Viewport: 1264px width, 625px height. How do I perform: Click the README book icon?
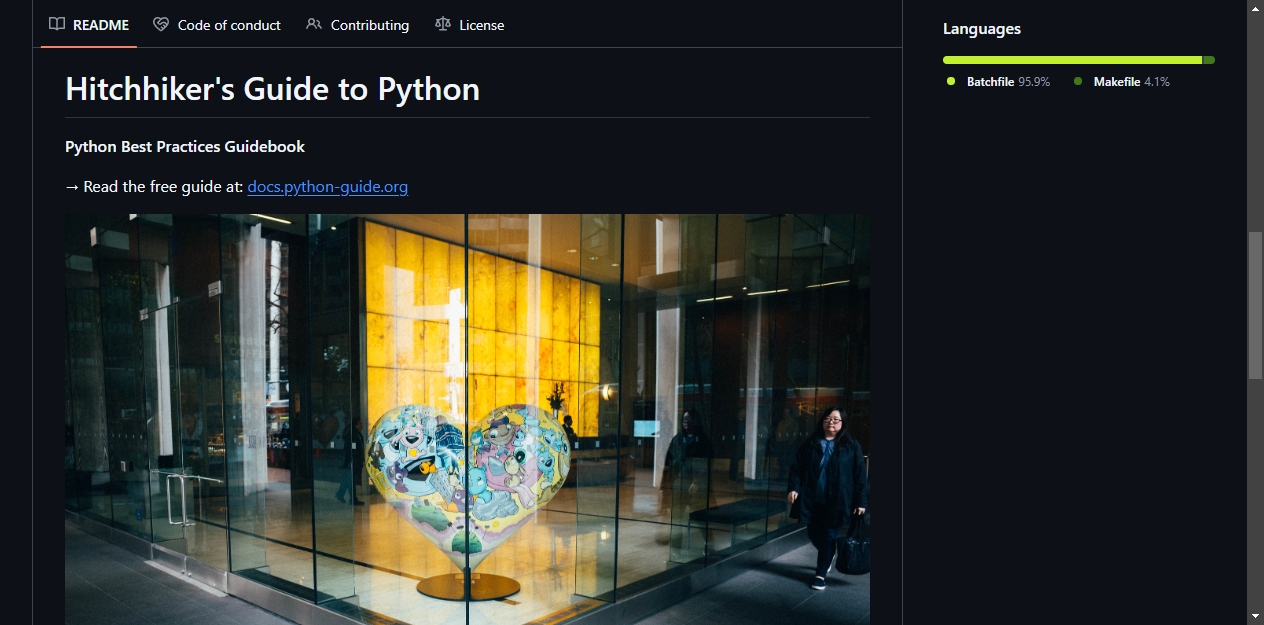click(57, 25)
